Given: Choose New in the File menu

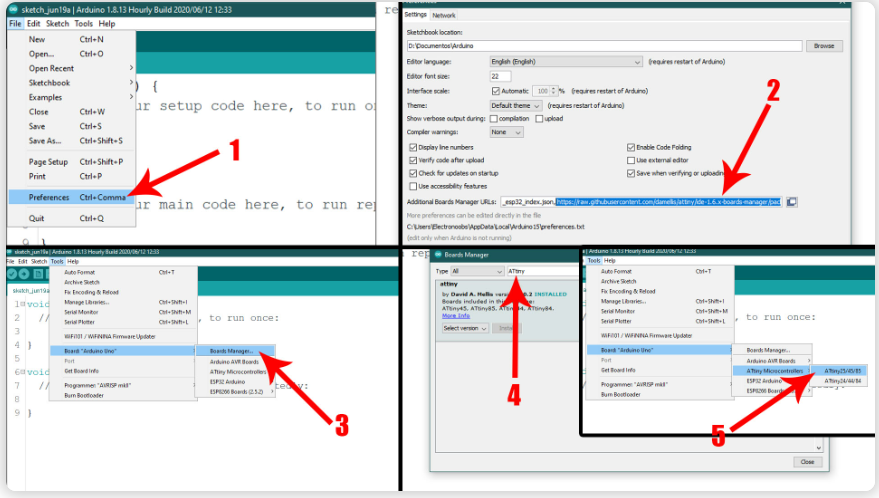Looking at the screenshot, I should tap(72, 39).
